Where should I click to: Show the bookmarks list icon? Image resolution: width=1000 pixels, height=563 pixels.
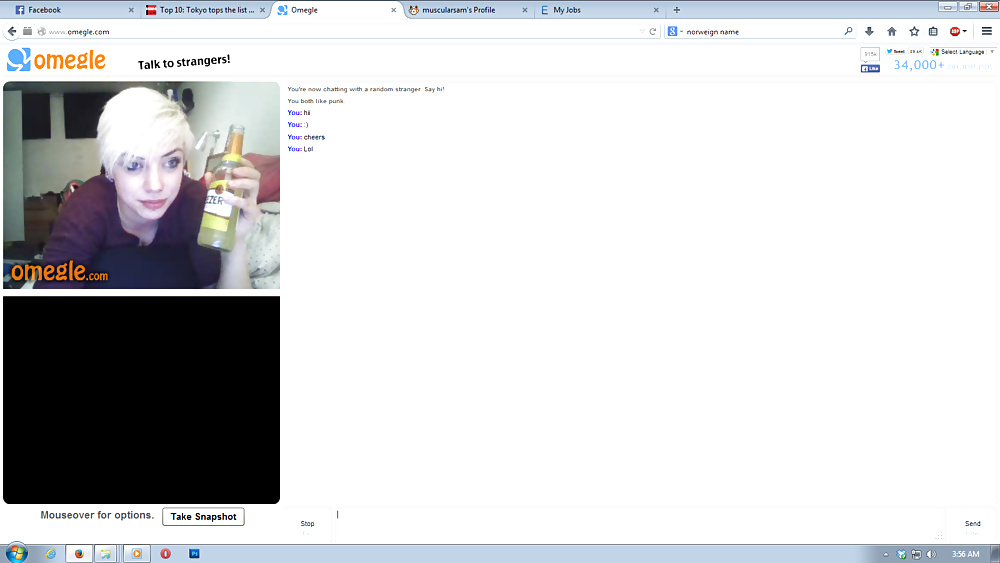(933, 31)
